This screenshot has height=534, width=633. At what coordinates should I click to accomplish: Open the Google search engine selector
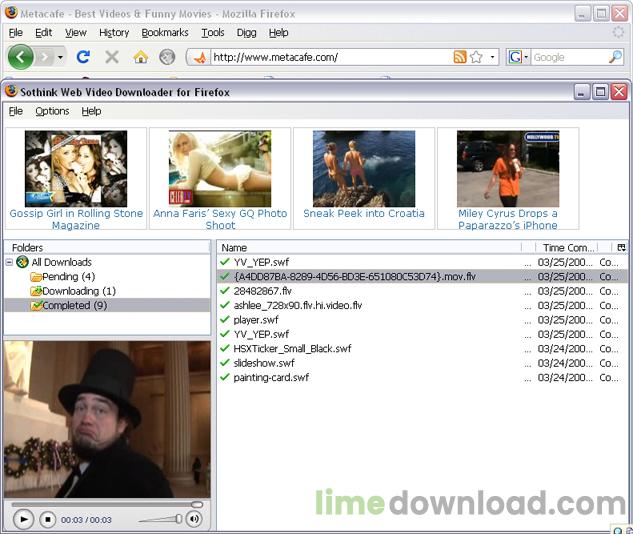tap(518, 57)
